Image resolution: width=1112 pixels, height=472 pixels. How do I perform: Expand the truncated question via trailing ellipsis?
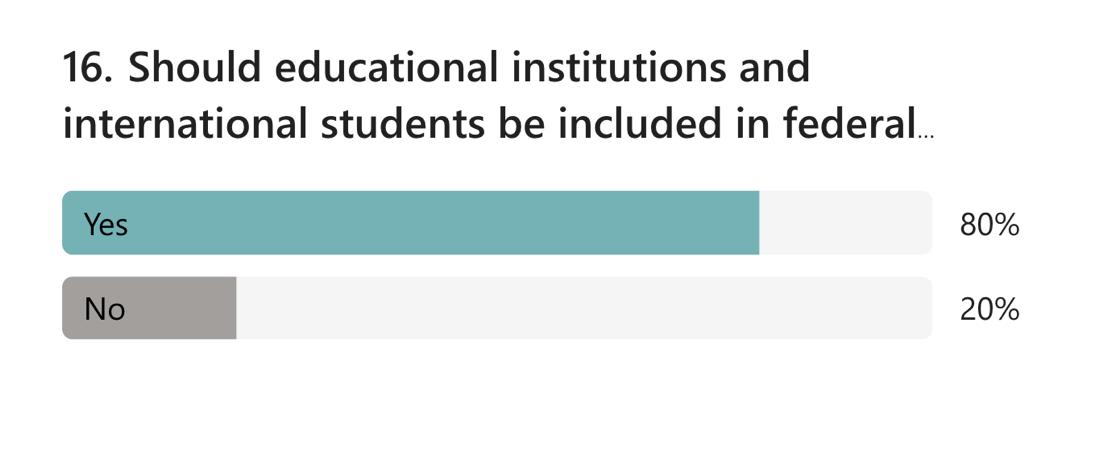(x=925, y=137)
